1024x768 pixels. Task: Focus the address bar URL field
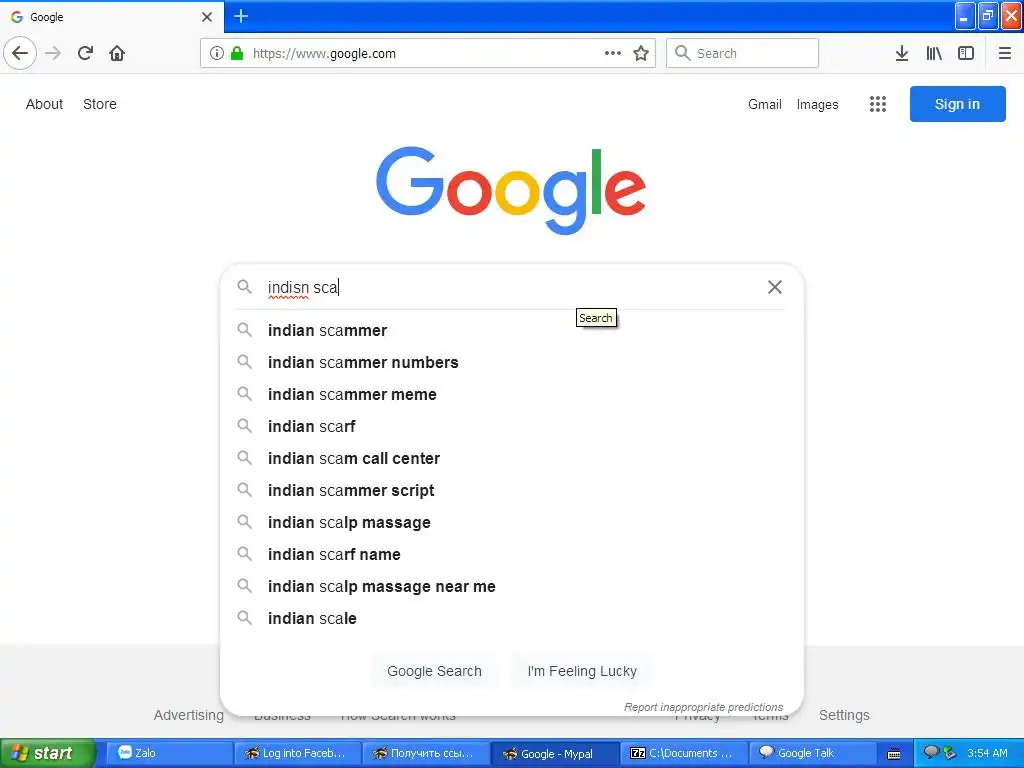pos(427,53)
